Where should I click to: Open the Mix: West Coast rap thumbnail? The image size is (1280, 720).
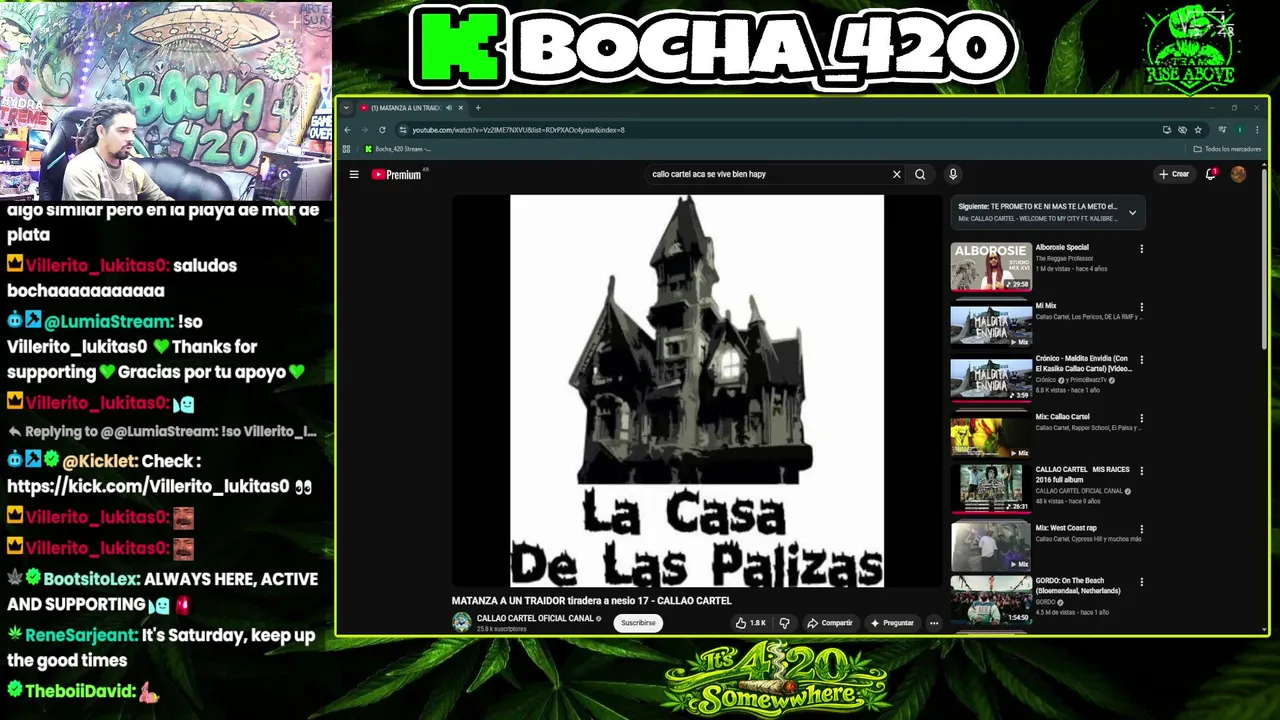click(991, 545)
